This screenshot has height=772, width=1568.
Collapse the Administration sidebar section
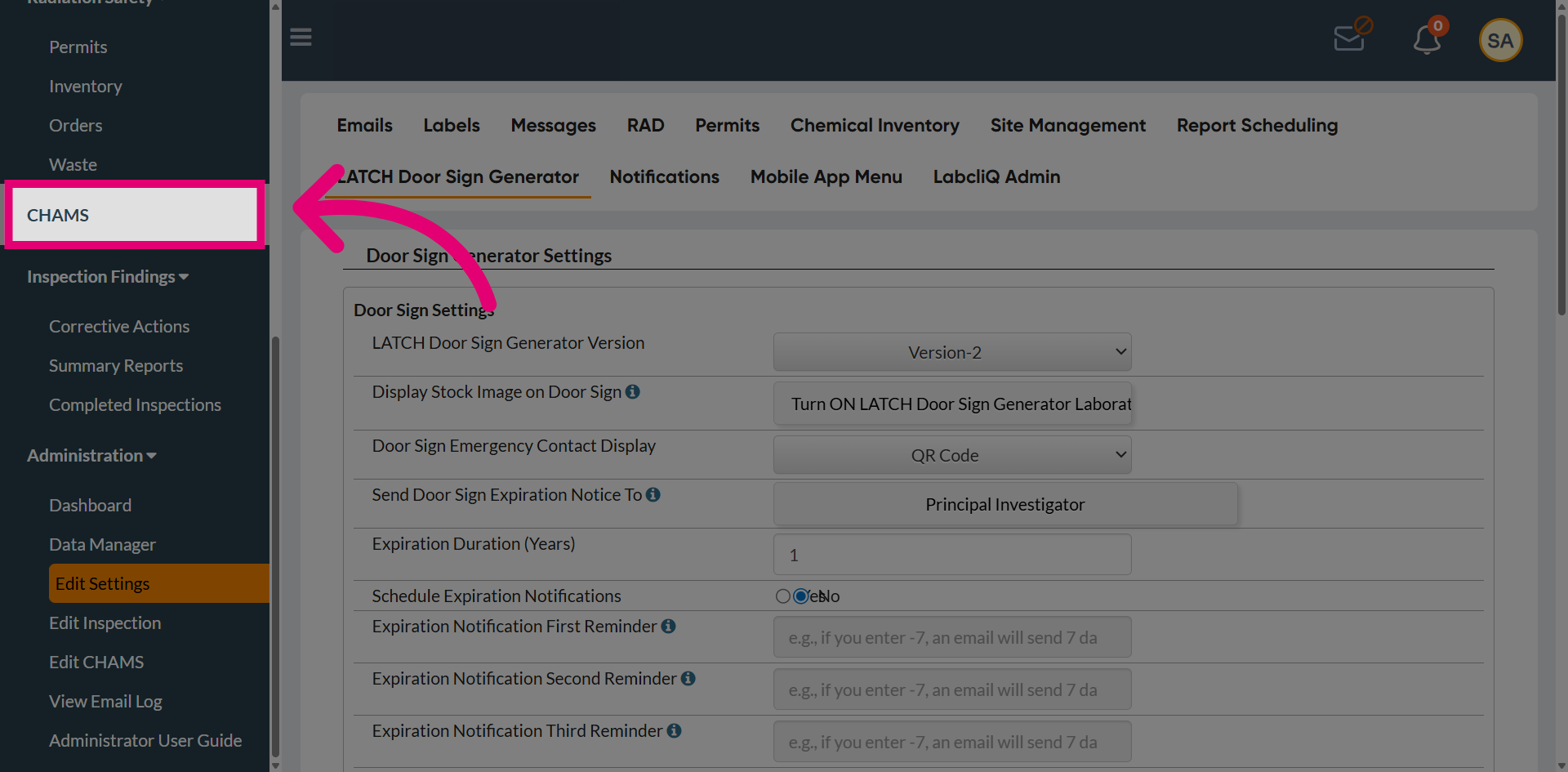[91, 456]
